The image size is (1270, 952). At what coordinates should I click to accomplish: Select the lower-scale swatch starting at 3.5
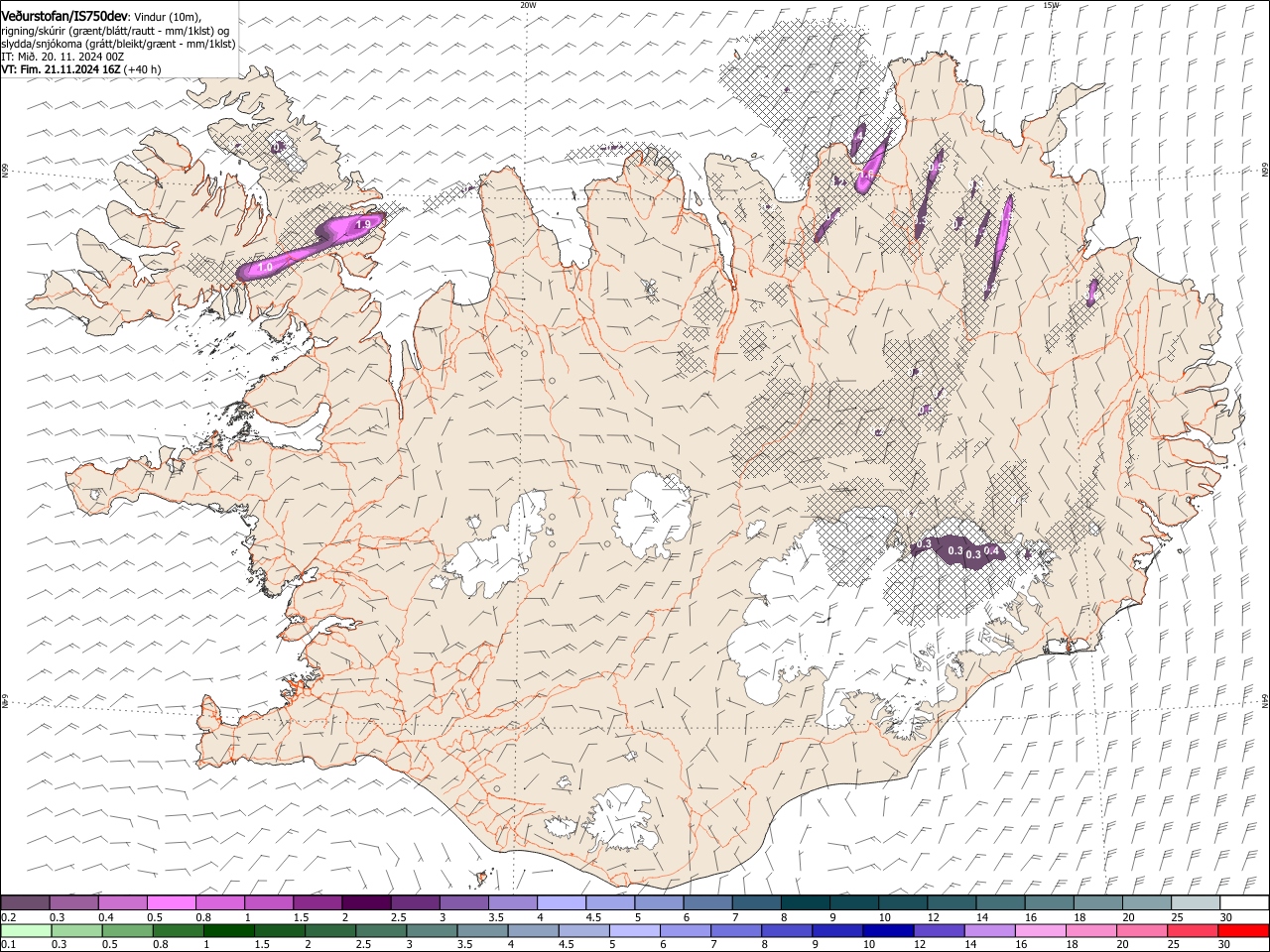pyautogui.click(x=482, y=930)
